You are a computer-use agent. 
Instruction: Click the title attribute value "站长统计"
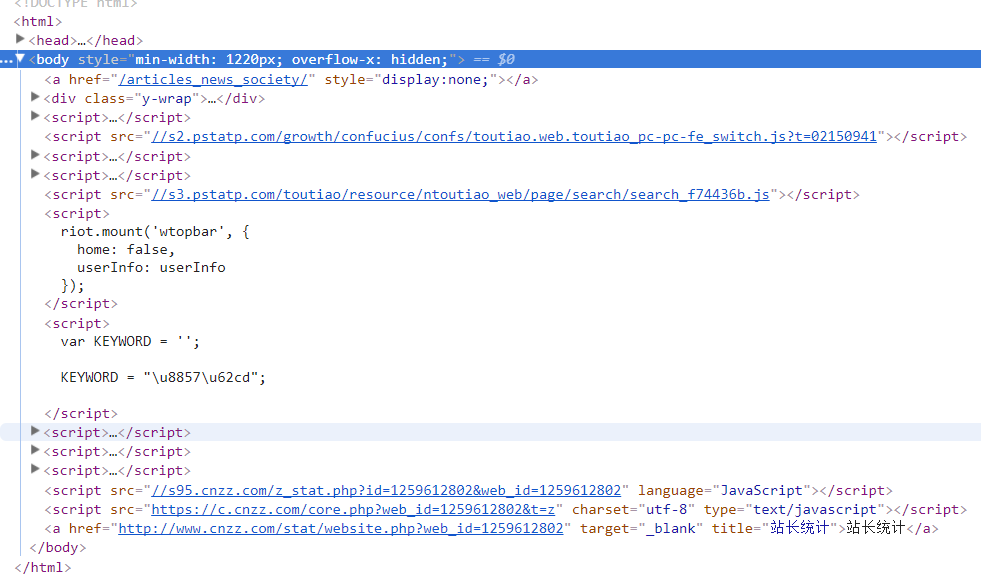(x=799, y=529)
